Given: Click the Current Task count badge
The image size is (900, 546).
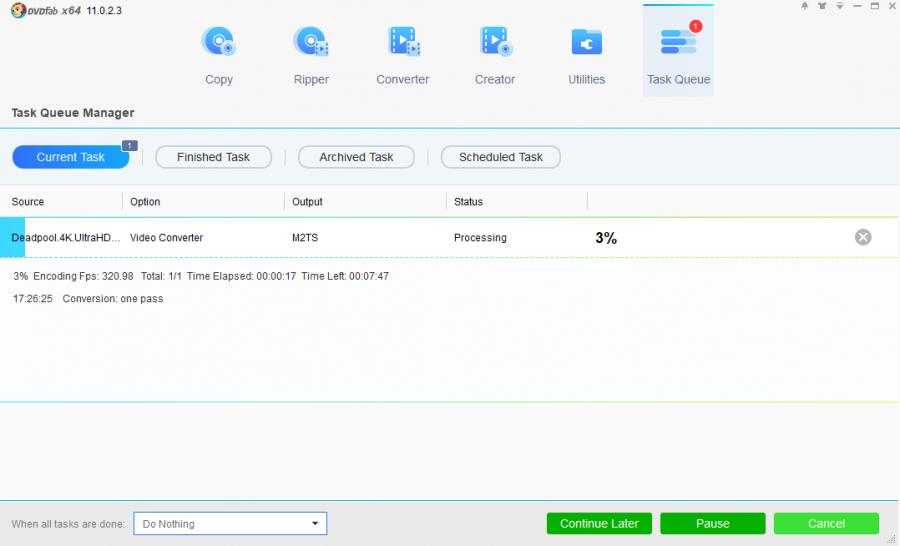Looking at the screenshot, I should tap(130, 146).
